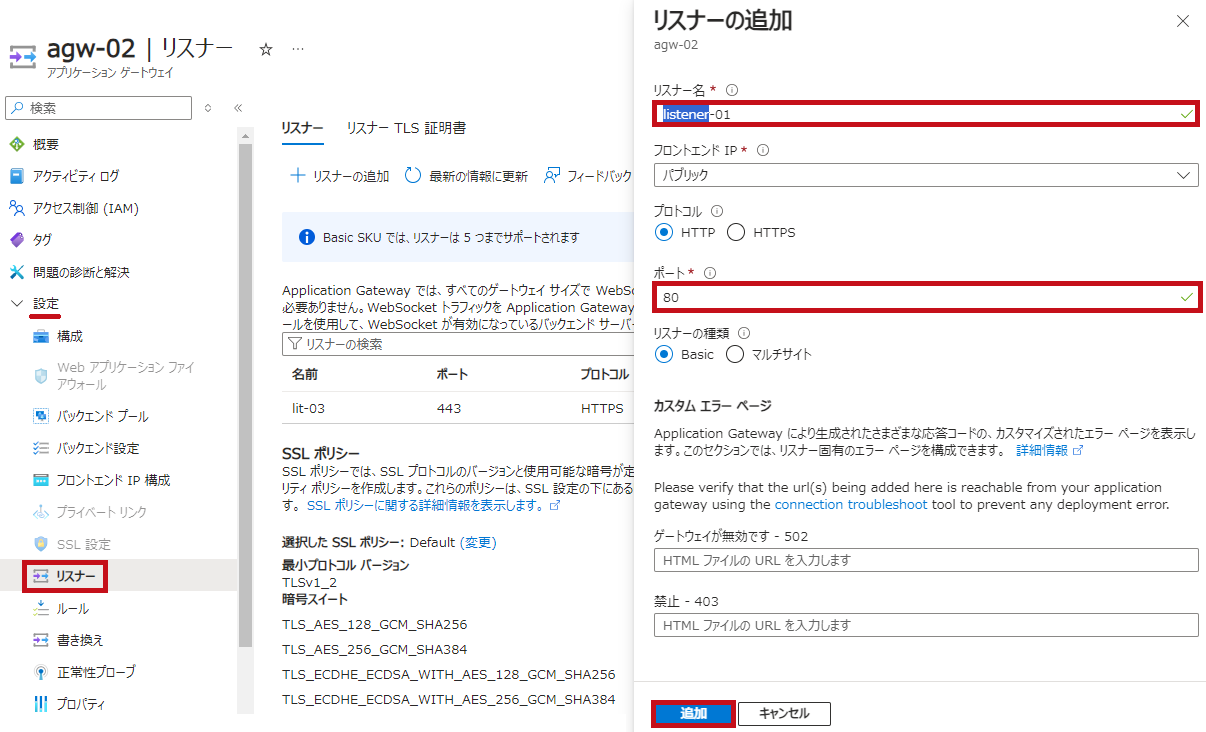Open SSL ポリシーに関する詳細情報を表示します link
This screenshot has height=732, width=1206.
tap(433, 505)
